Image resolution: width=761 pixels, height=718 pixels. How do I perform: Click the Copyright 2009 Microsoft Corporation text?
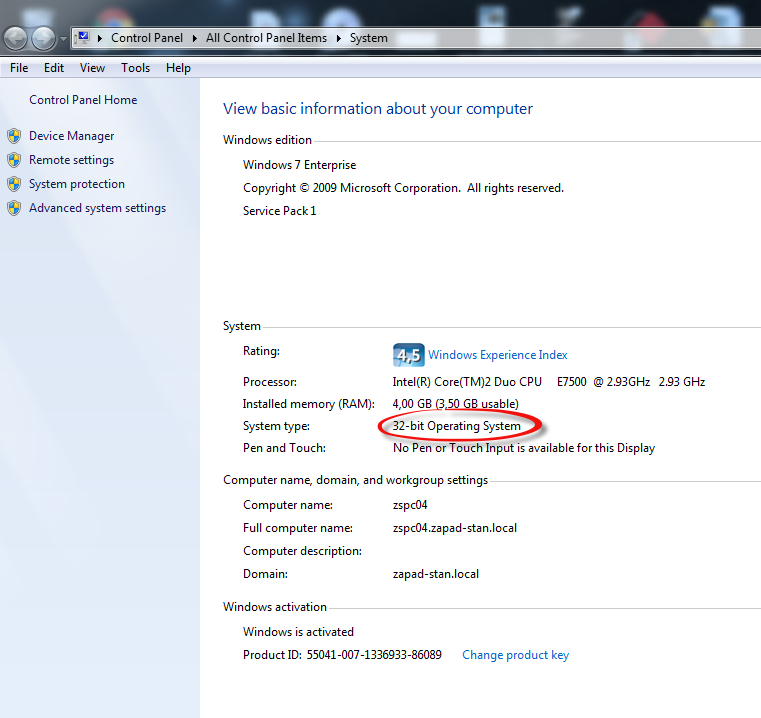[403, 188]
